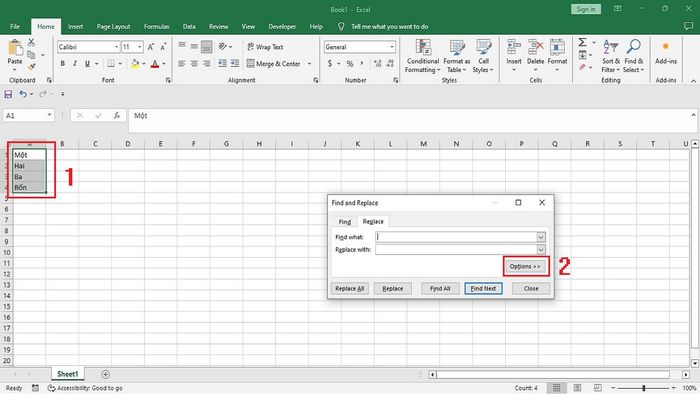Toggle Underline formatting
Image resolution: width=700 pixels, height=394 pixels.
[x=87, y=64]
